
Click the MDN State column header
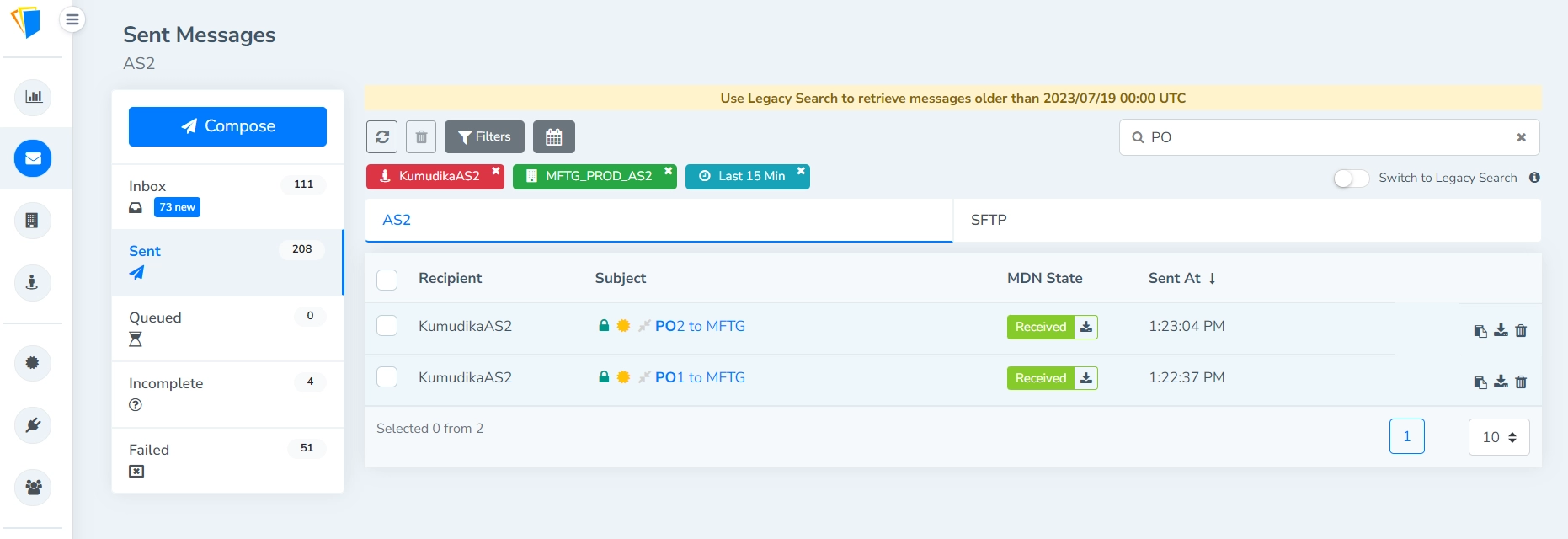pos(1044,278)
